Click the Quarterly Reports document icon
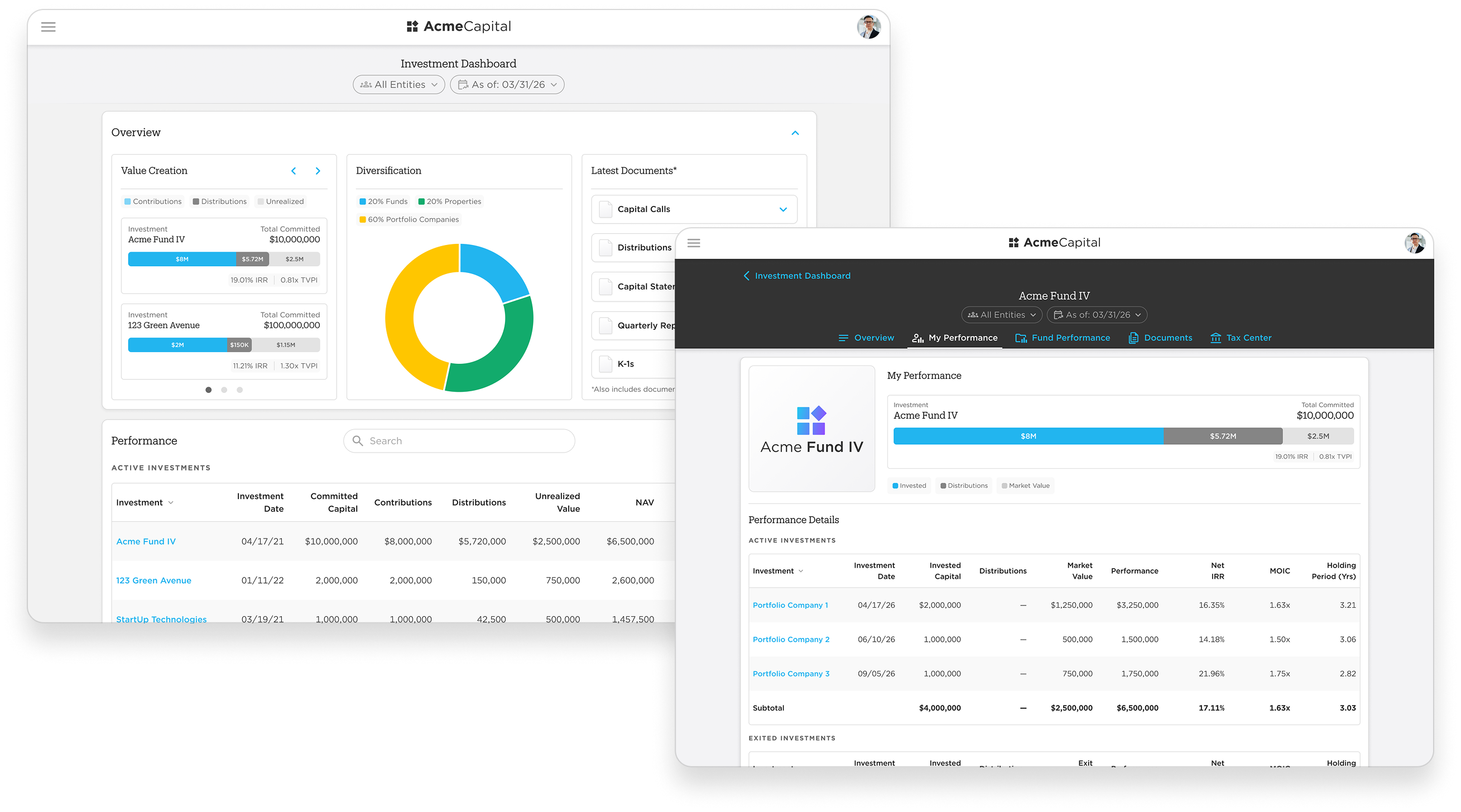The image size is (1461, 812). point(605,326)
